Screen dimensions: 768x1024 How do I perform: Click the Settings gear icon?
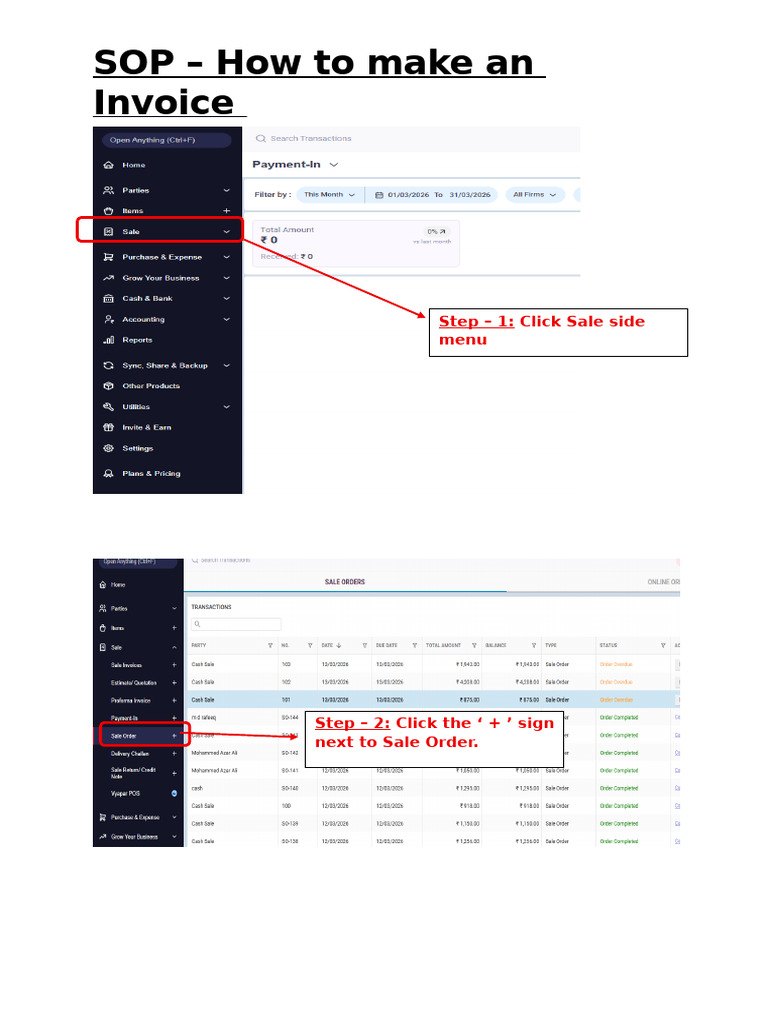108,449
